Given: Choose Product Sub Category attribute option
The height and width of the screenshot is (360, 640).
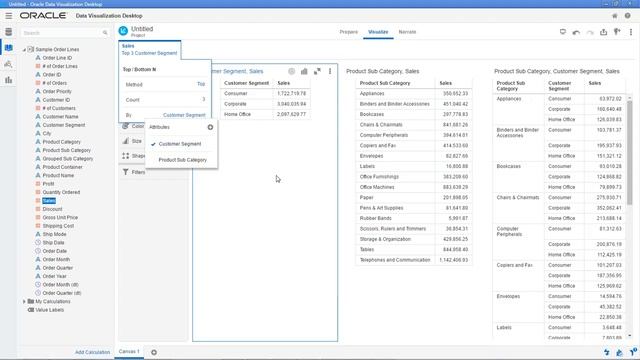Looking at the screenshot, I should 182,160.
